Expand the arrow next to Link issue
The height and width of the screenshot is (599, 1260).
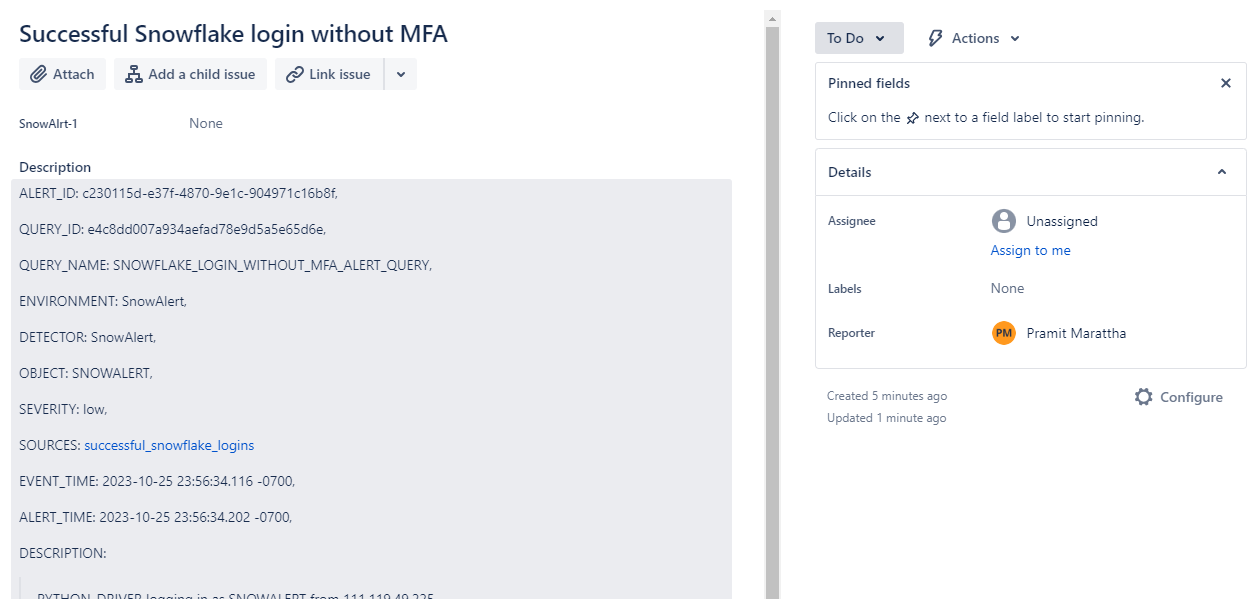(x=400, y=73)
